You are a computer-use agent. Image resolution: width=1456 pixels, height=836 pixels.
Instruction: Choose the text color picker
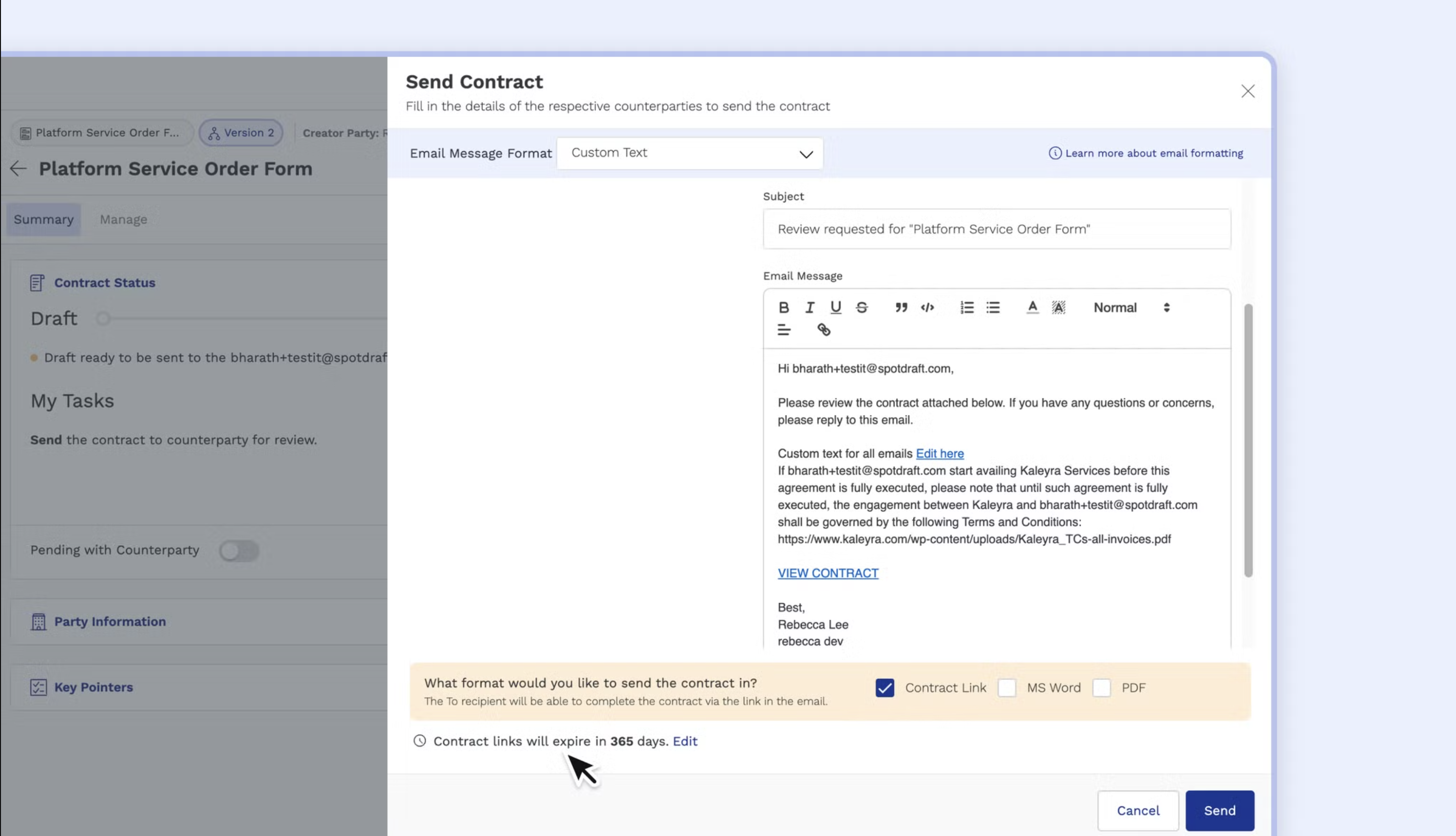(x=1032, y=308)
